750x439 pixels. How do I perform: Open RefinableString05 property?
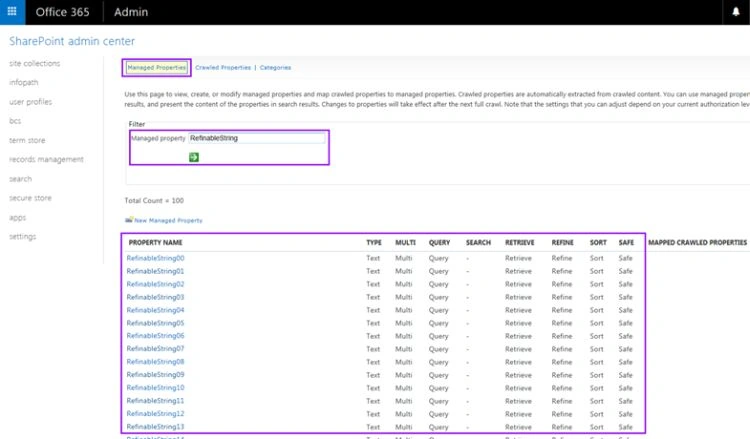coord(155,323)
